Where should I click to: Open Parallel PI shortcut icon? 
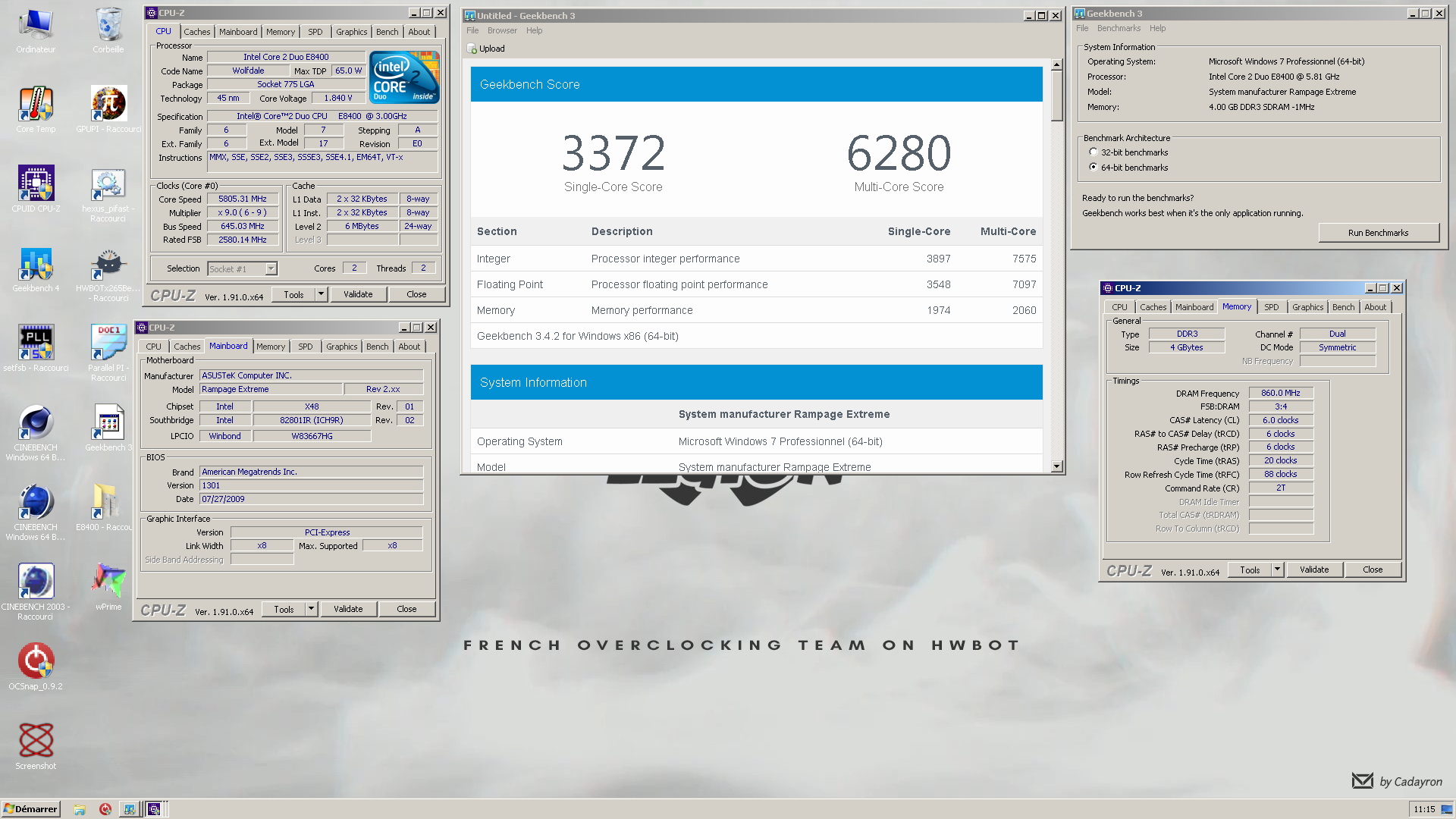[108, 353]
